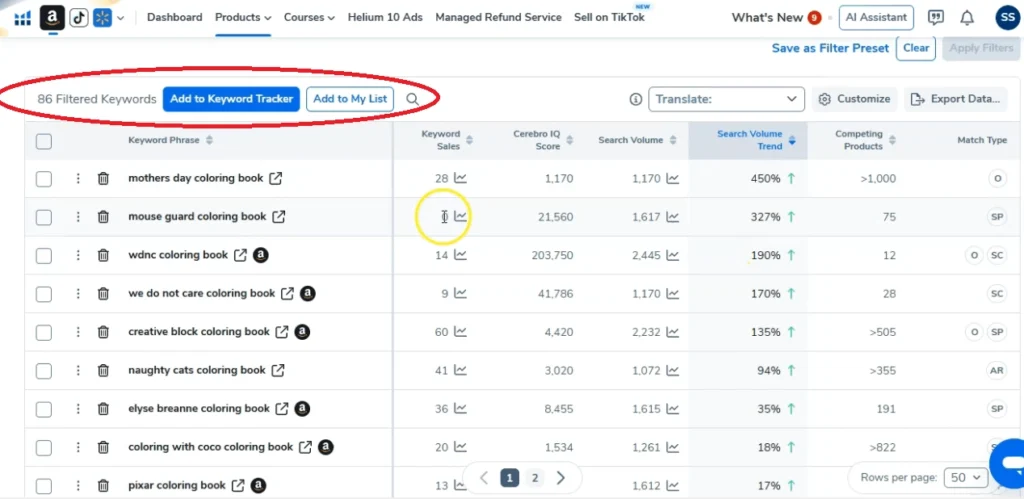Click the Customize button
This screenshot has width=1024, height=499.
point(855,99)
